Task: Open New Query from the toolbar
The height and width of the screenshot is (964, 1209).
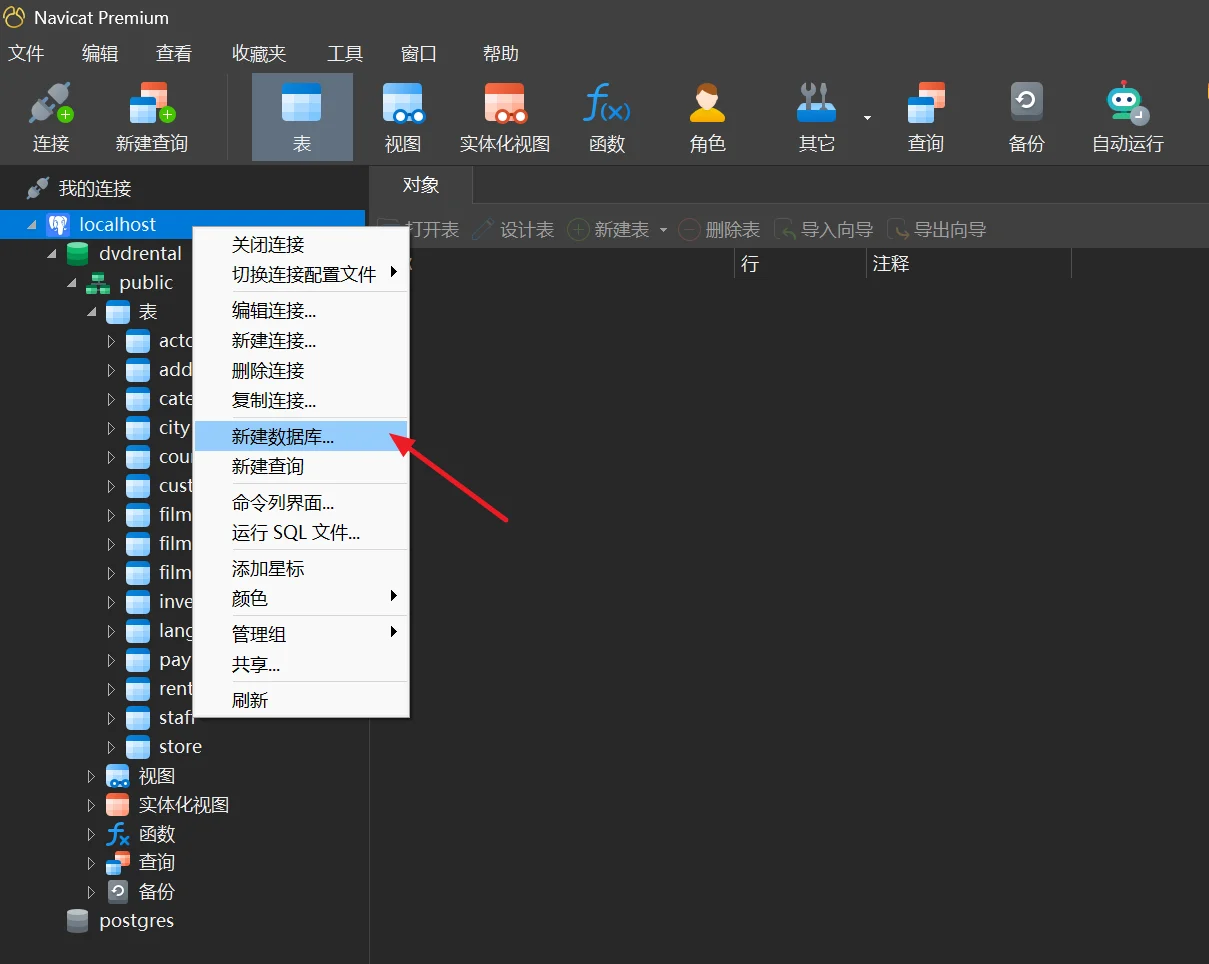Action: pyautogui.click(x=151, y=105)
